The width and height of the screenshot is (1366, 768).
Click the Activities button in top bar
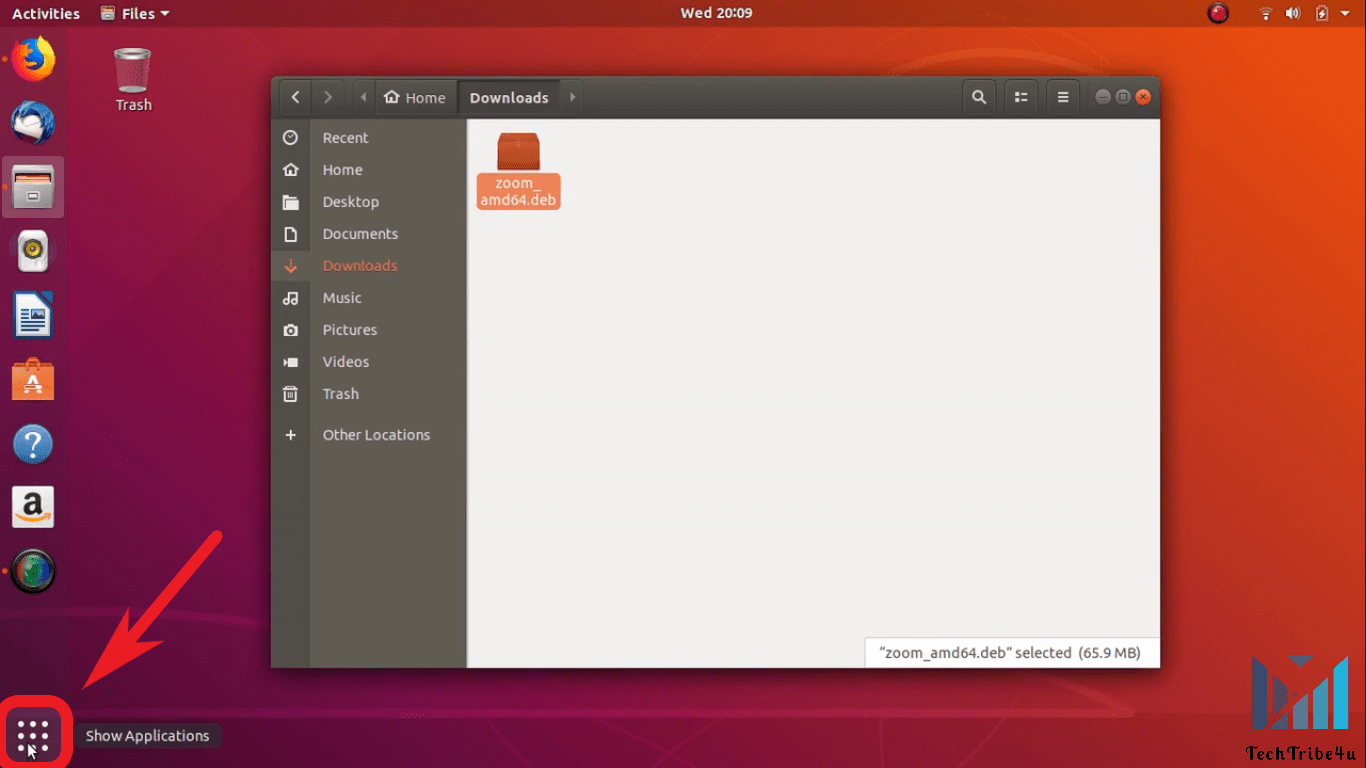coord(46,13)
